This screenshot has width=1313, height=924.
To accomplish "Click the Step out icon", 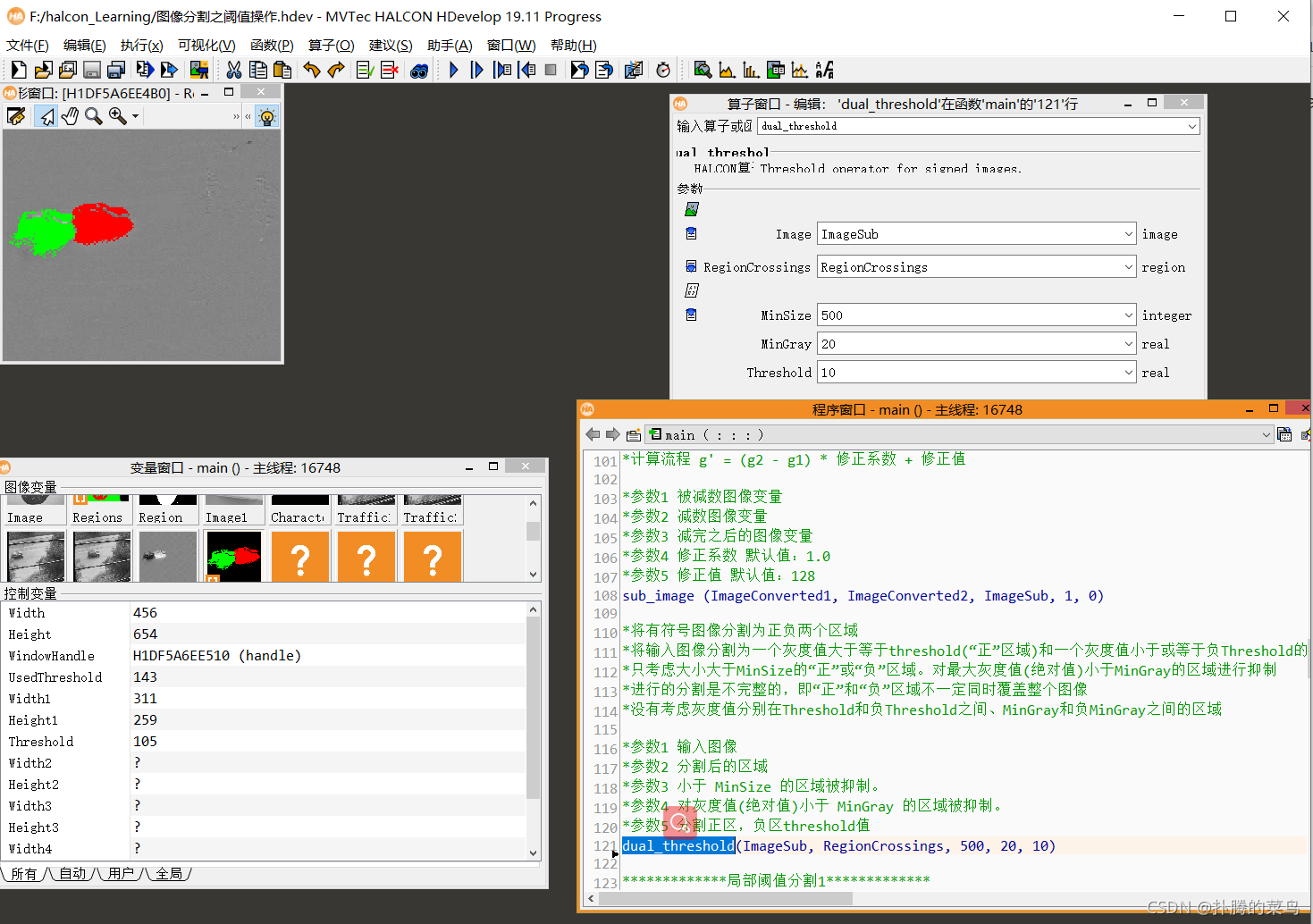I will coord(527,70).
